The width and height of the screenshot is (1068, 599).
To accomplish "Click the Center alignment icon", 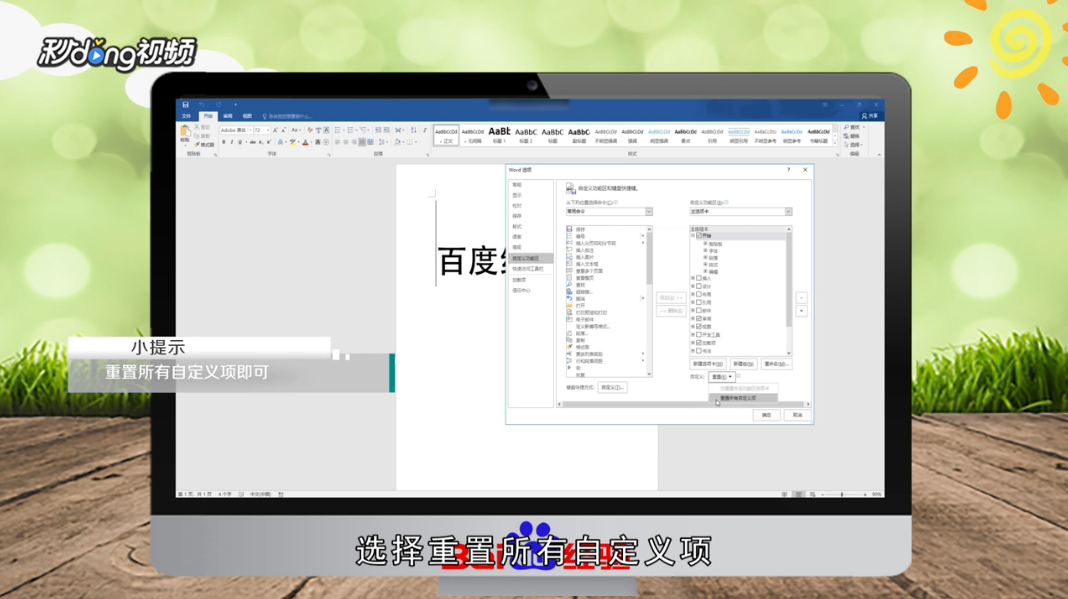I will tap(345, 142).
